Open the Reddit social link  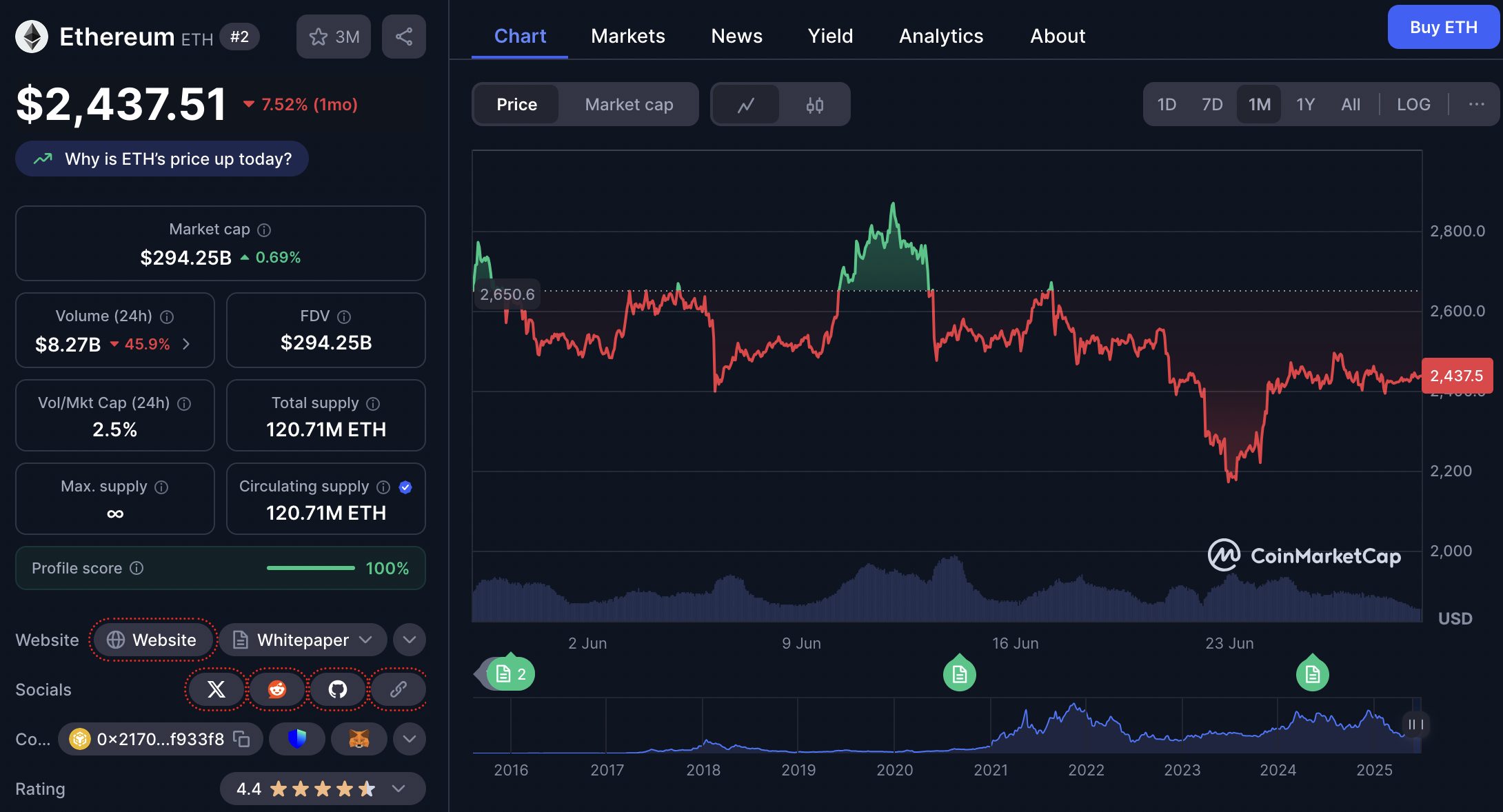[x=277, y=689]
